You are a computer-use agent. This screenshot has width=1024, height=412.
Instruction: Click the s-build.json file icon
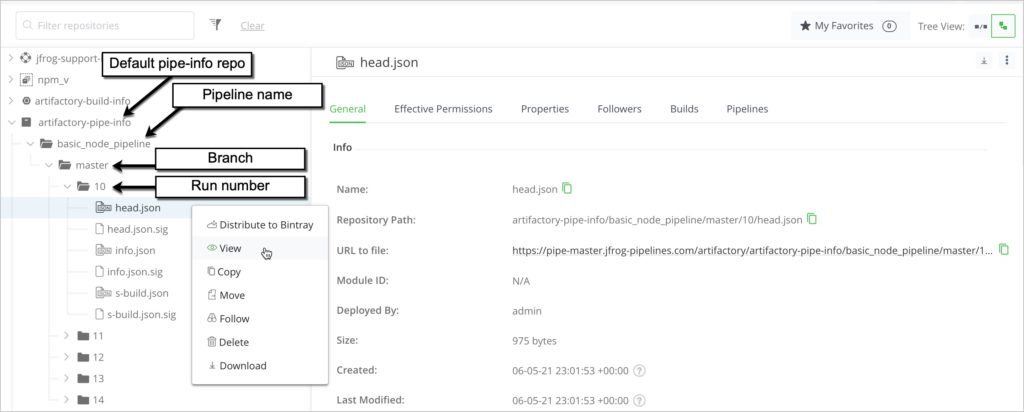(103, 293)
